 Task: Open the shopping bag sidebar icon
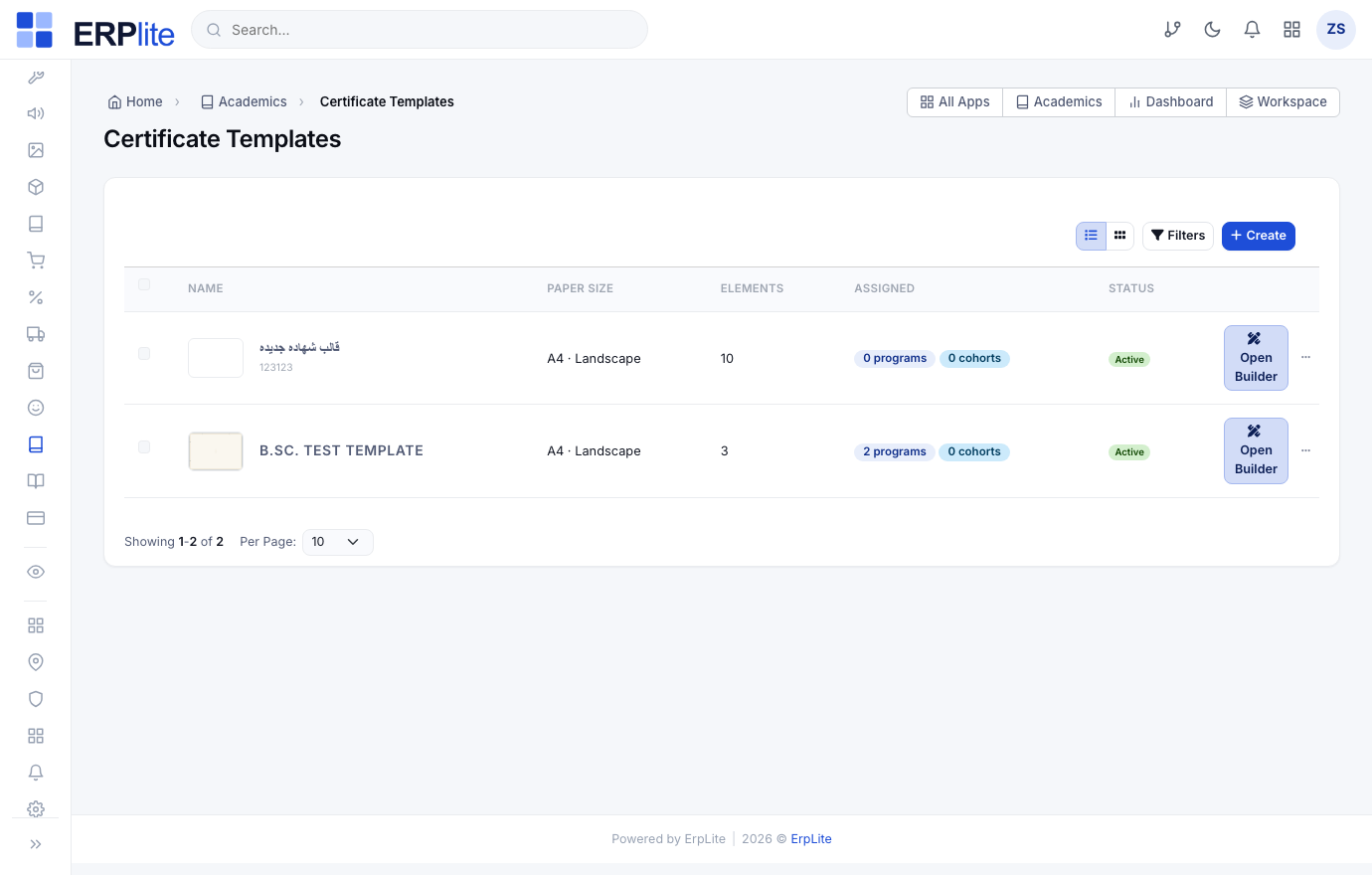36,371
